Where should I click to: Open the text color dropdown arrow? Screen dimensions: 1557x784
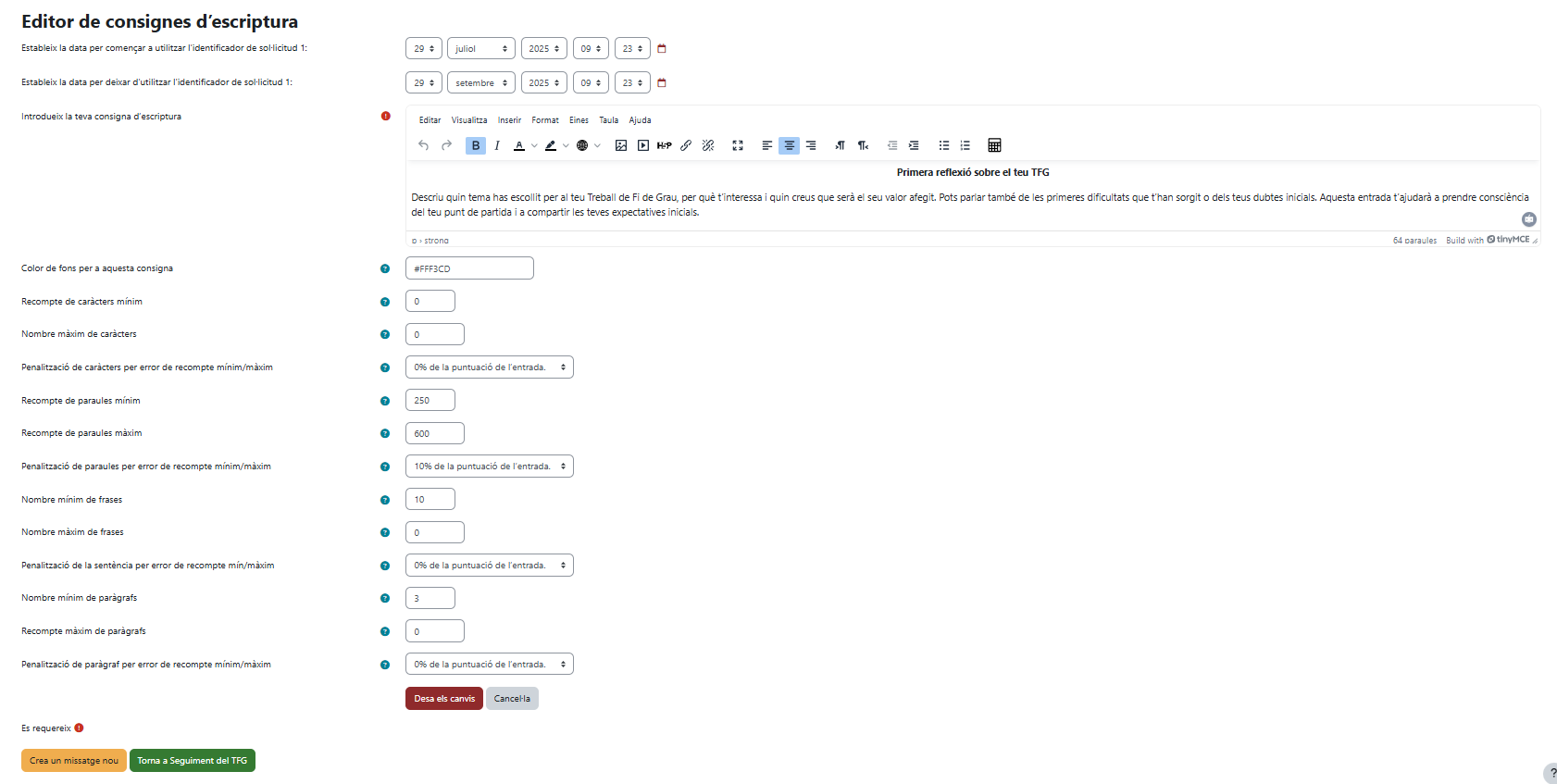tap(534, 145)
